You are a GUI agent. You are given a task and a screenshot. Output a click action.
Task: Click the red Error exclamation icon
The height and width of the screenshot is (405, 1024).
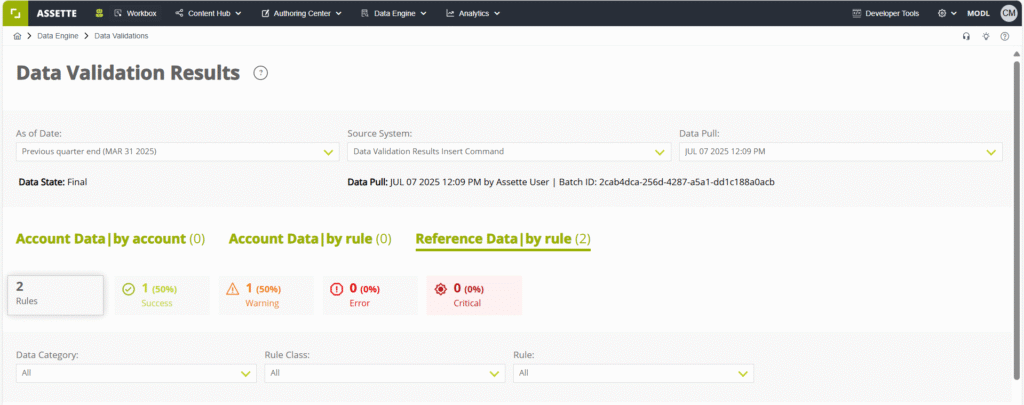coord(336,289)
